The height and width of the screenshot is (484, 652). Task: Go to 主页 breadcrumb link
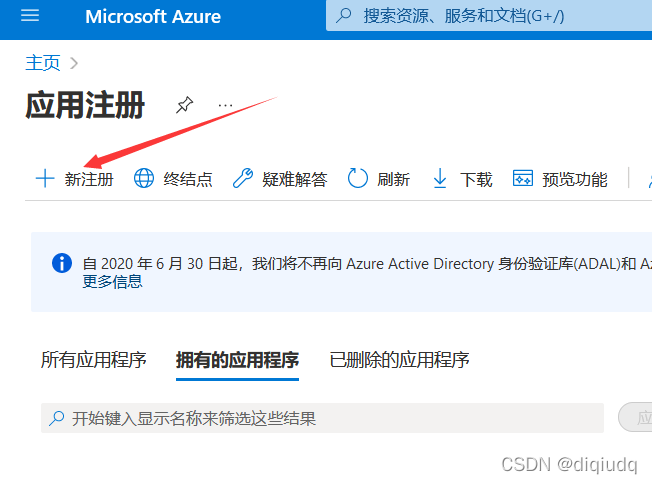(42, 63)
